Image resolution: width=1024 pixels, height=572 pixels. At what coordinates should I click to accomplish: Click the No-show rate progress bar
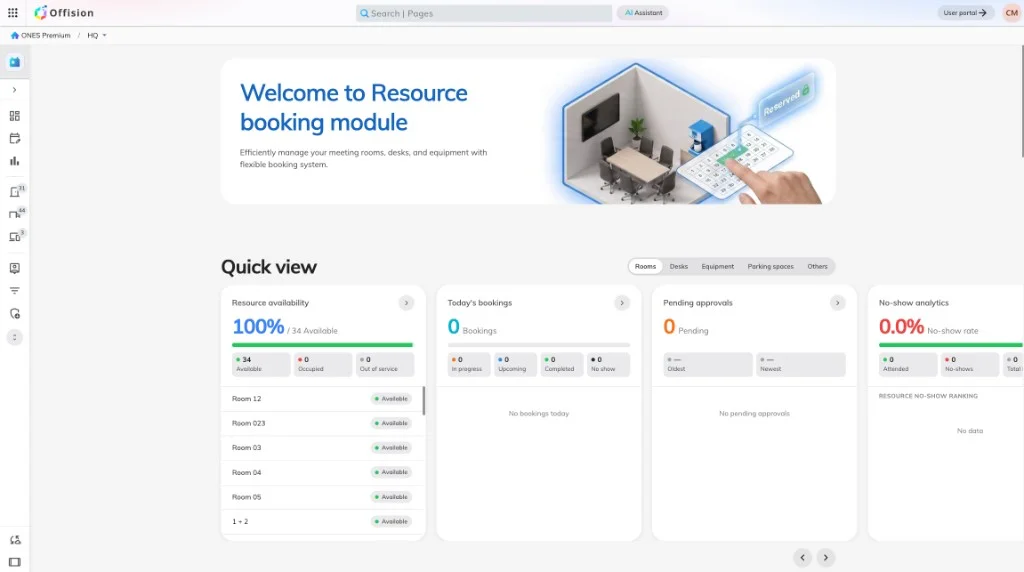pyautogui.click(x=951, y=345)
